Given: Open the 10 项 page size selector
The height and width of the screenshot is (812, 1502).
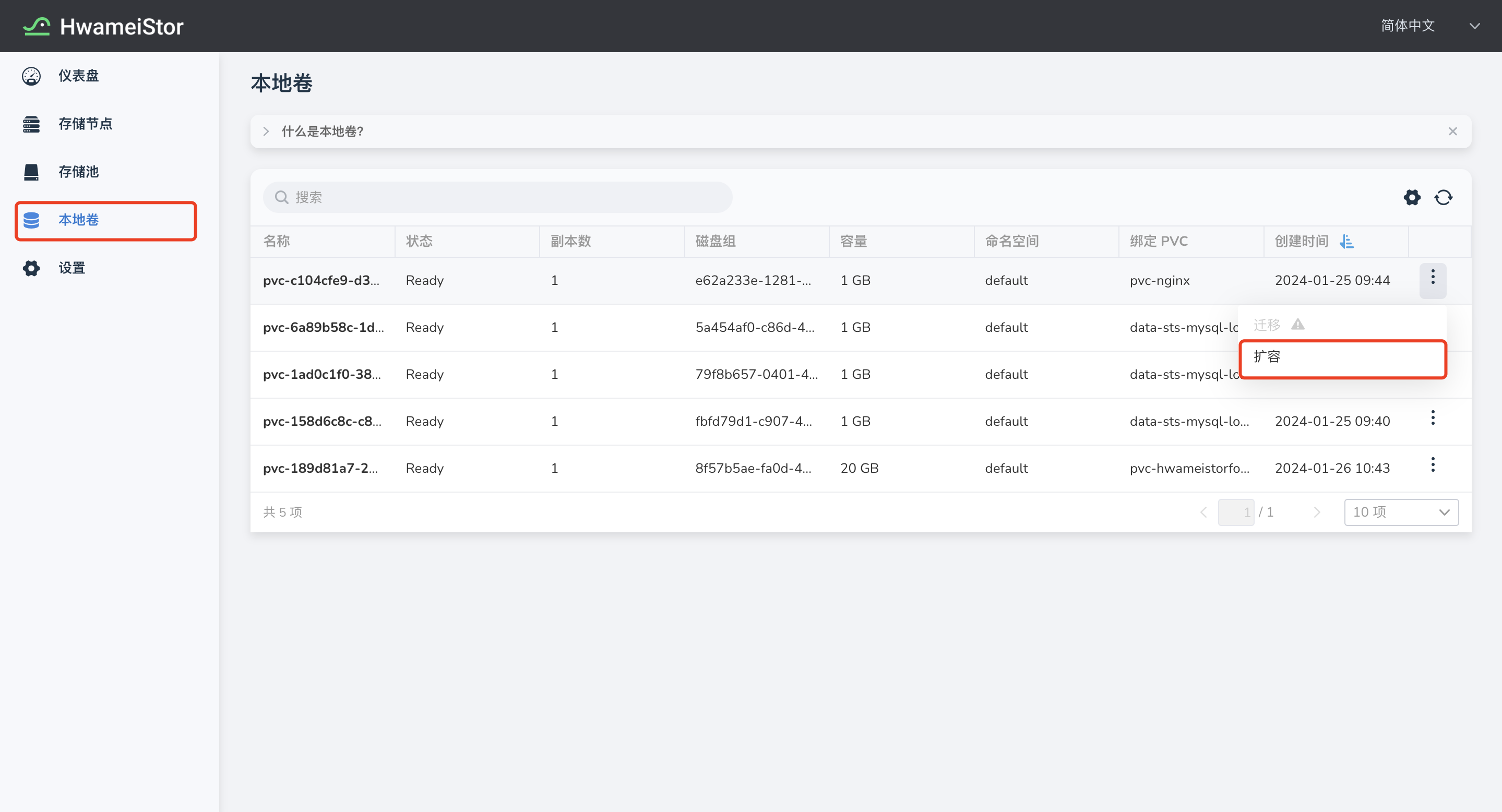Looking at the screenshot, I should pos(1401,512).
